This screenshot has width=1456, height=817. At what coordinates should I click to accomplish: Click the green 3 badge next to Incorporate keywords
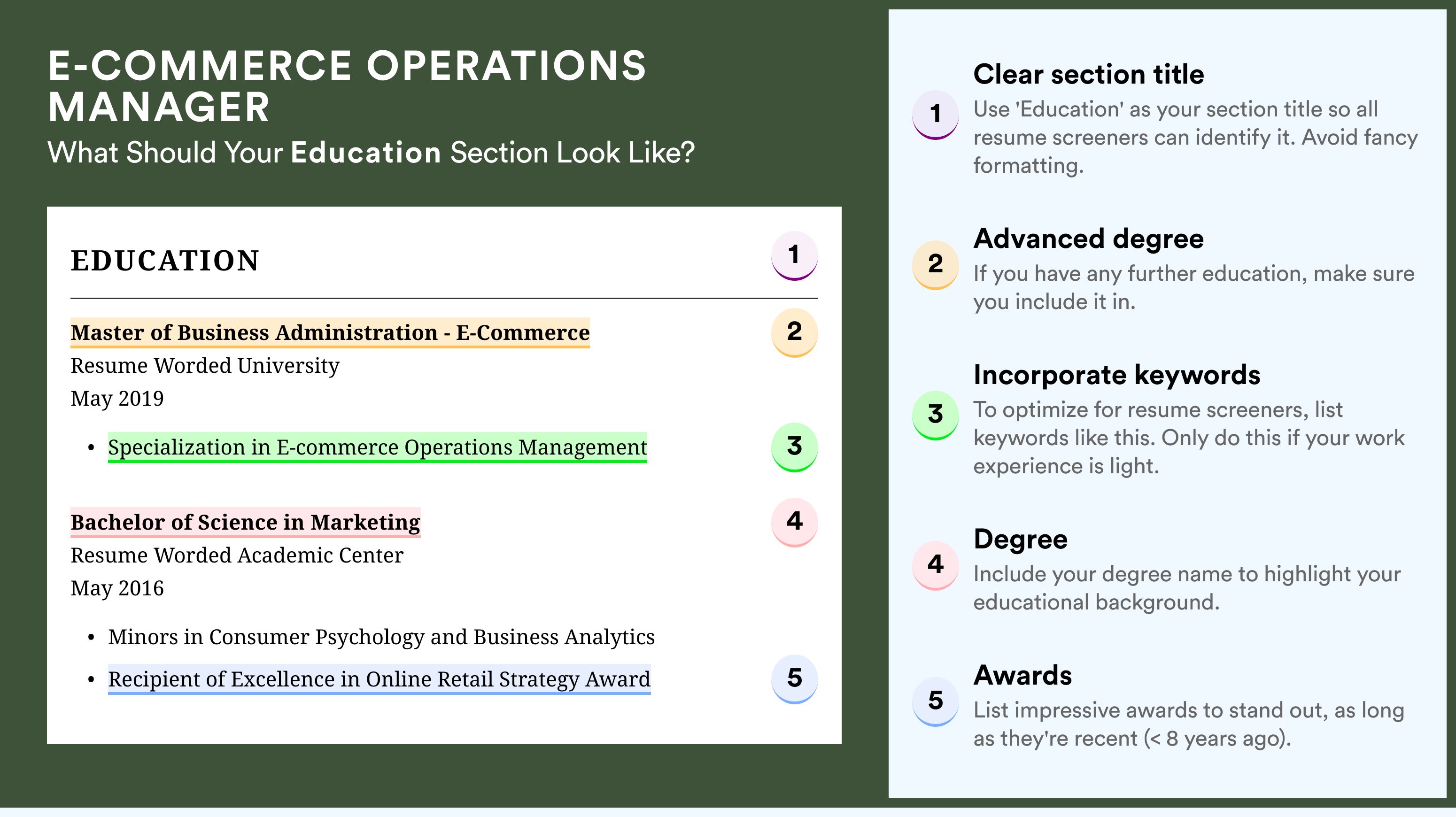pos(936,415)
